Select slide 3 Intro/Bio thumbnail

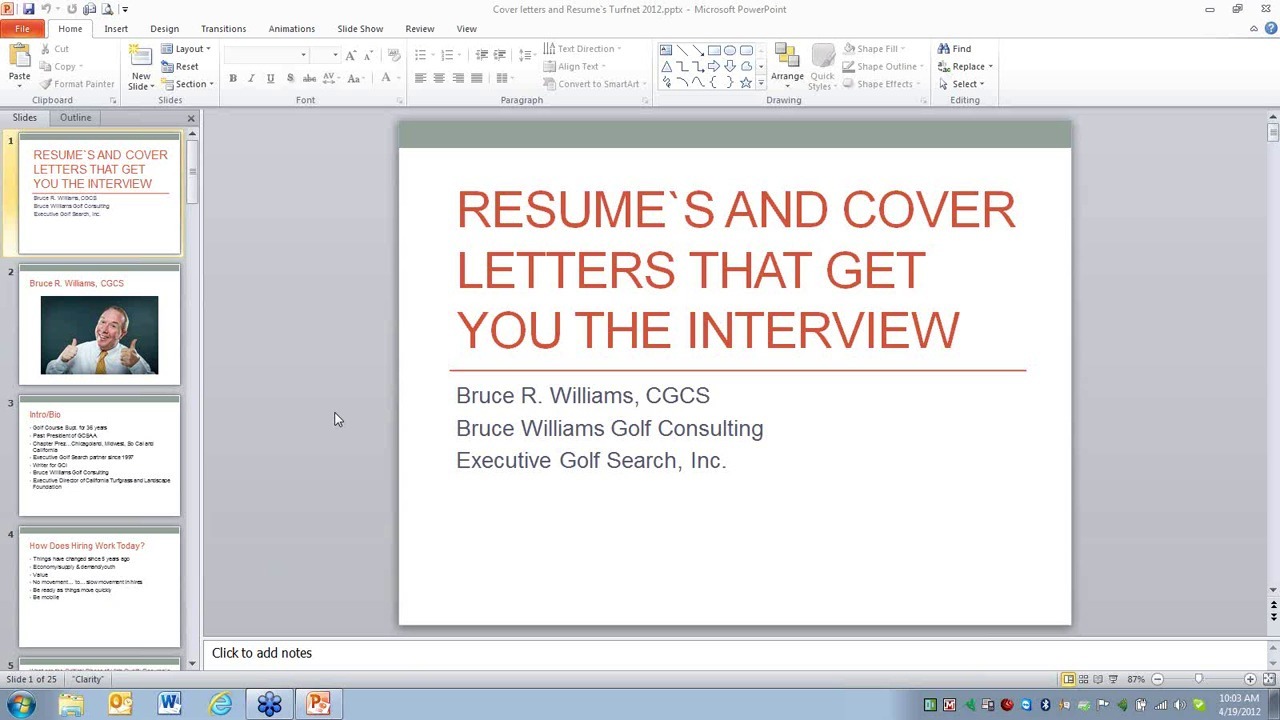(99, 456)
